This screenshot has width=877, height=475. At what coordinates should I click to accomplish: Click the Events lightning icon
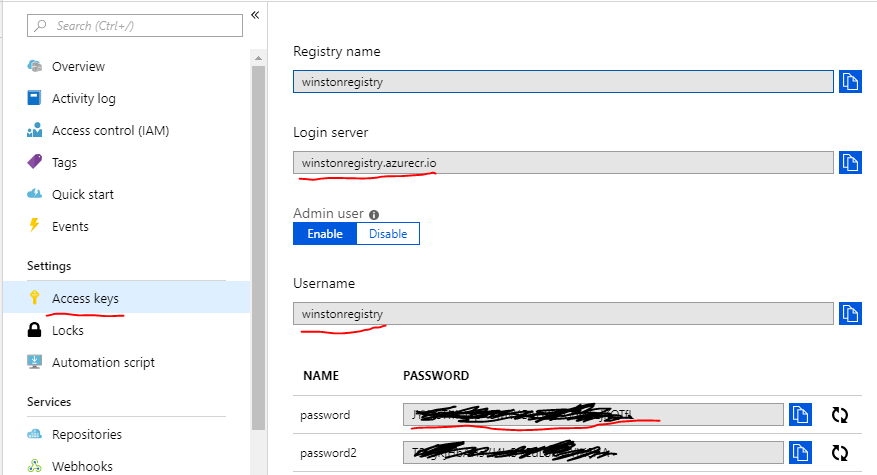(x=34, y=225)
